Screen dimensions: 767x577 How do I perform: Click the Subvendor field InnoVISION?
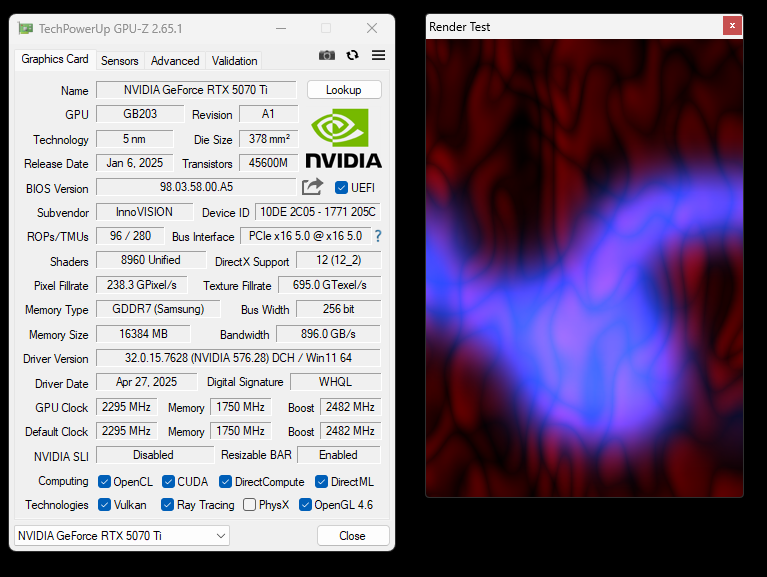[144, 212]
